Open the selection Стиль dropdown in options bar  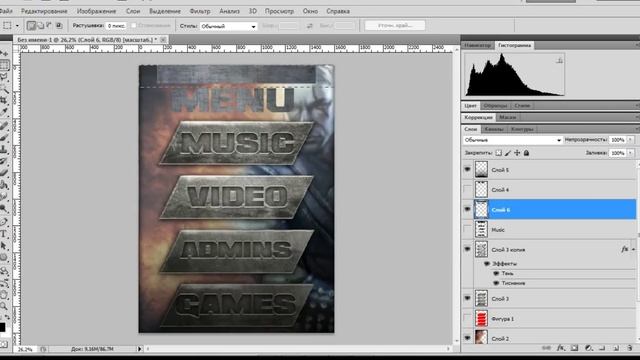click(228, 26)
